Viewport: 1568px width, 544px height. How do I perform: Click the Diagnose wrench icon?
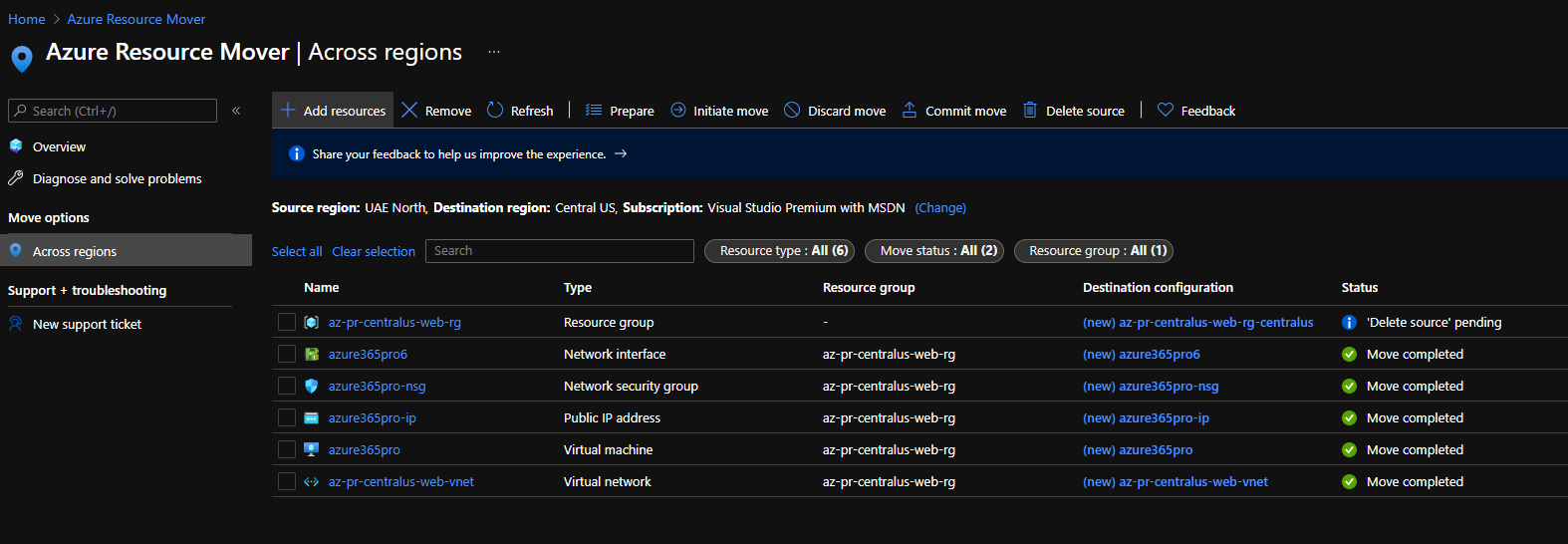(16, 178)
